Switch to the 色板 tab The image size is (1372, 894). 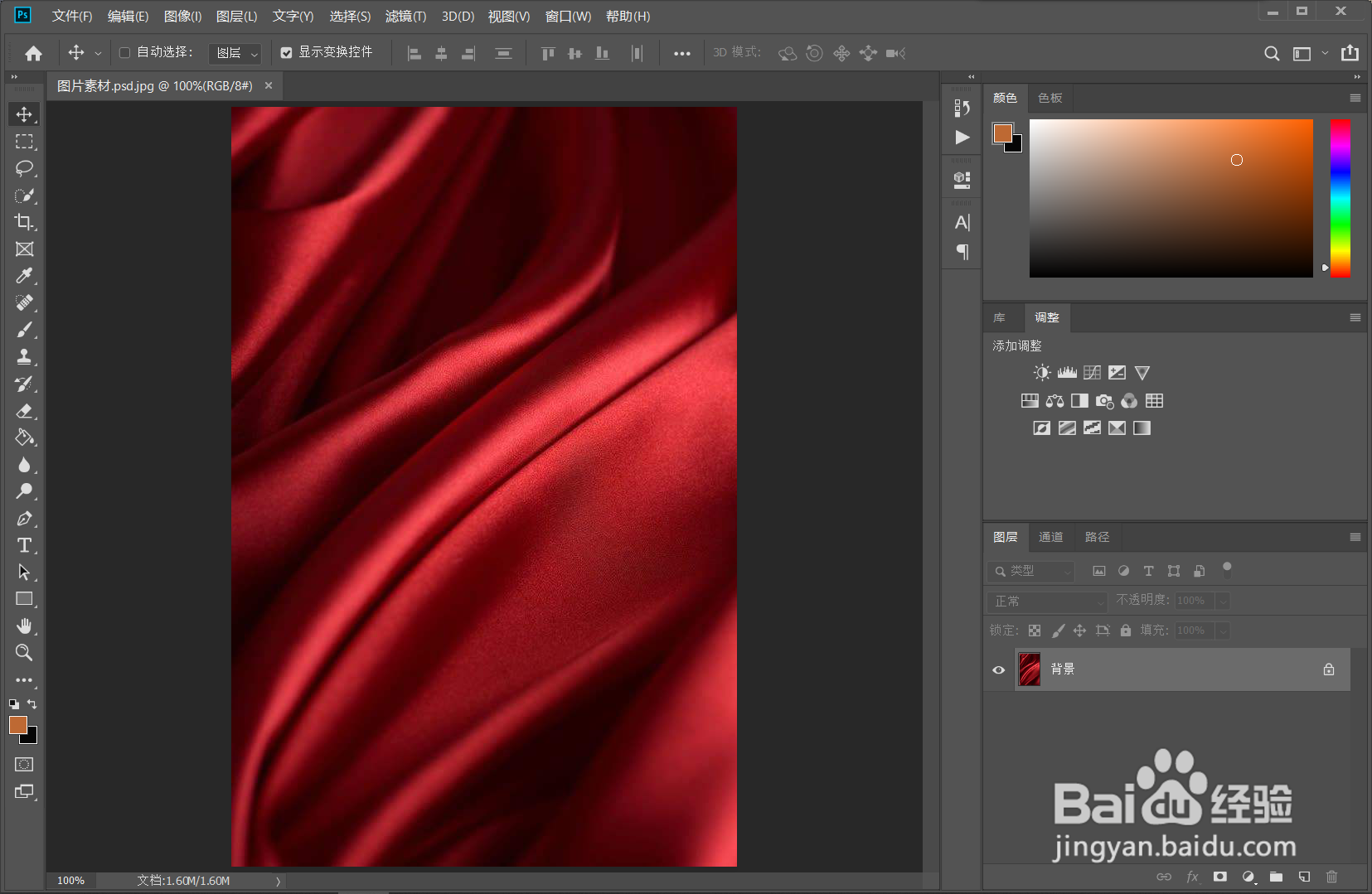click(1050, 98)
